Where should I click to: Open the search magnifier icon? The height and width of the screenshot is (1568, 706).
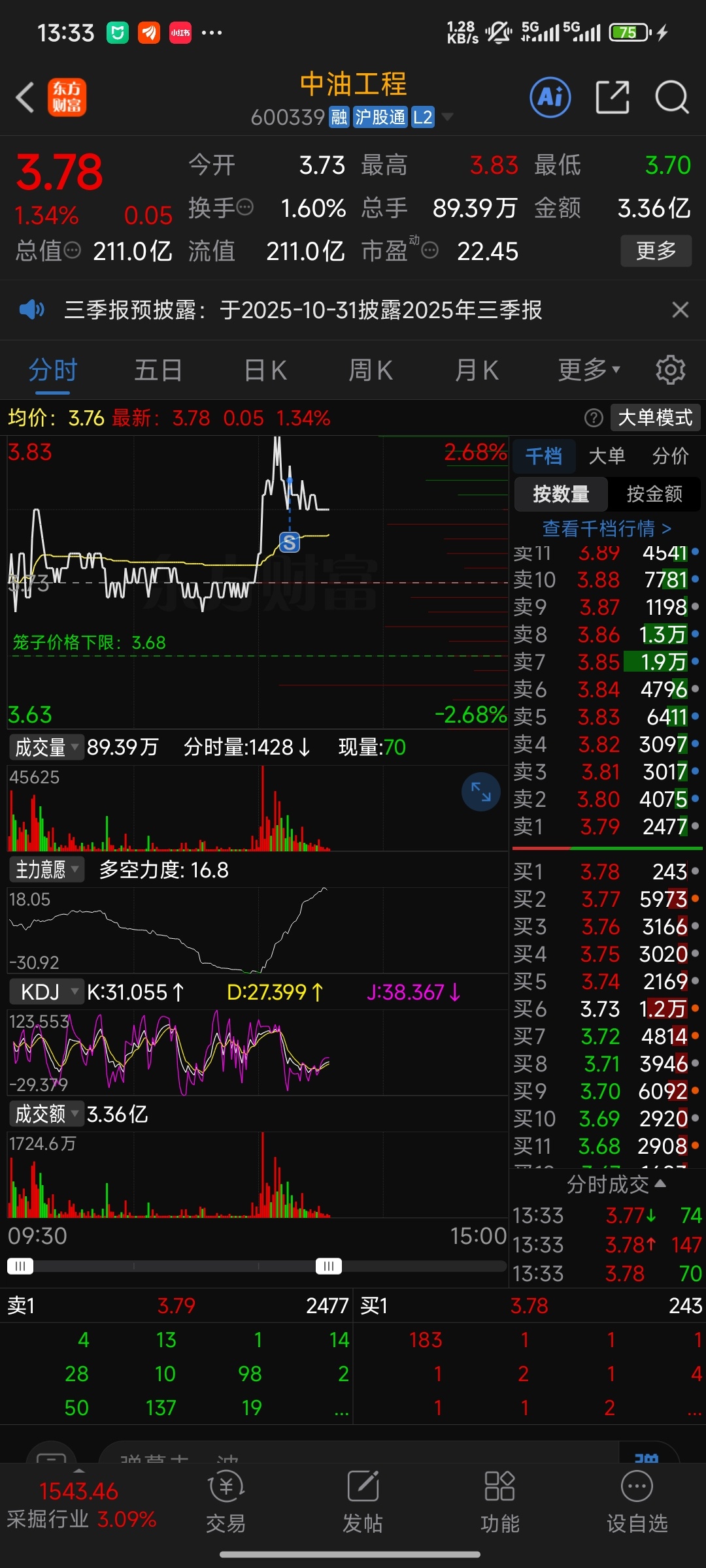[672, 98]
